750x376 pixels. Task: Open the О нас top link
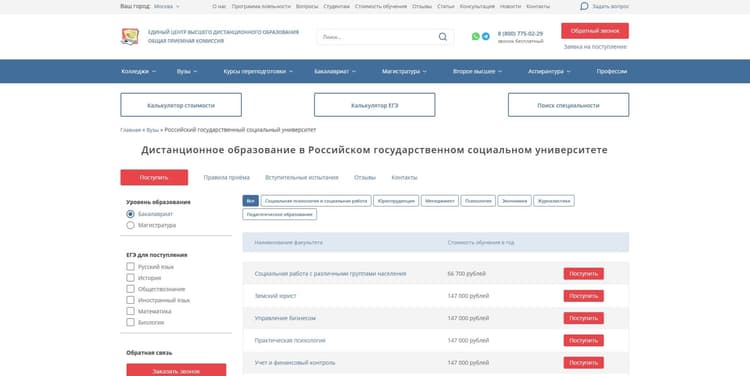pos(219,6)
